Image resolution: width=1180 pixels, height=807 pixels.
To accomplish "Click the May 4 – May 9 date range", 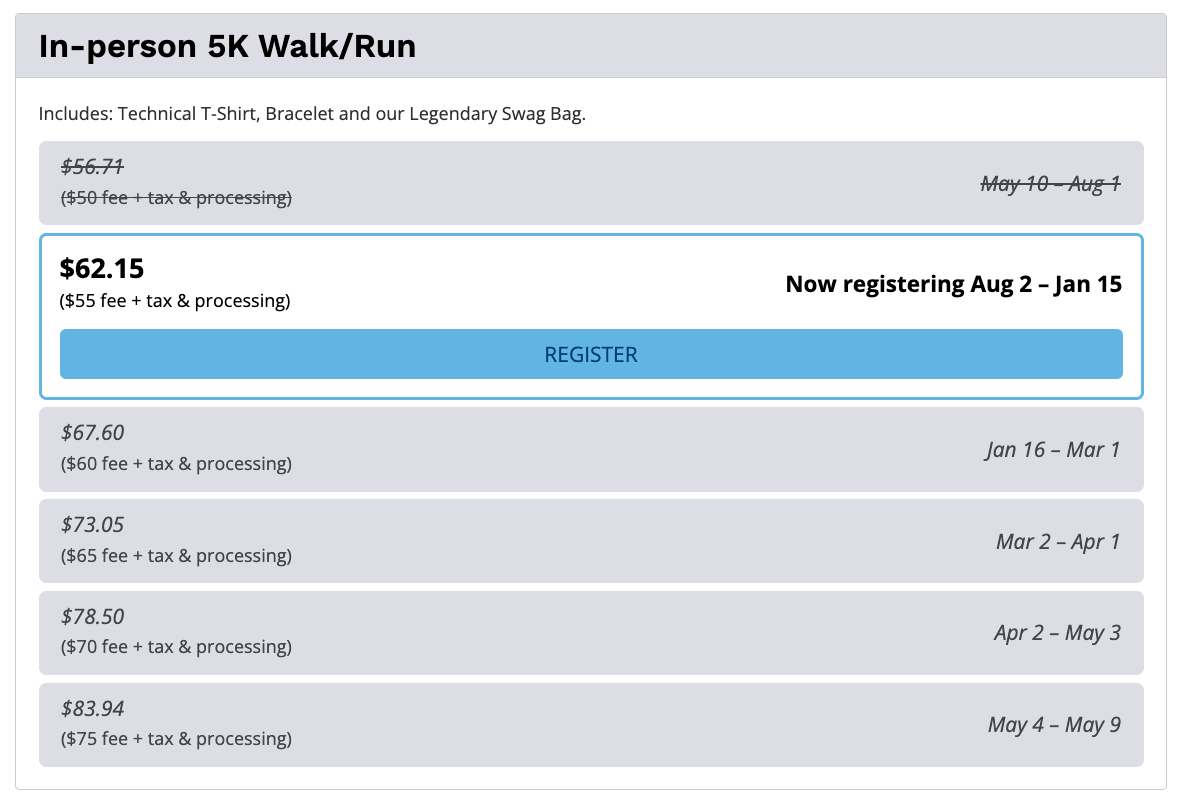I will pos(1054,725).
